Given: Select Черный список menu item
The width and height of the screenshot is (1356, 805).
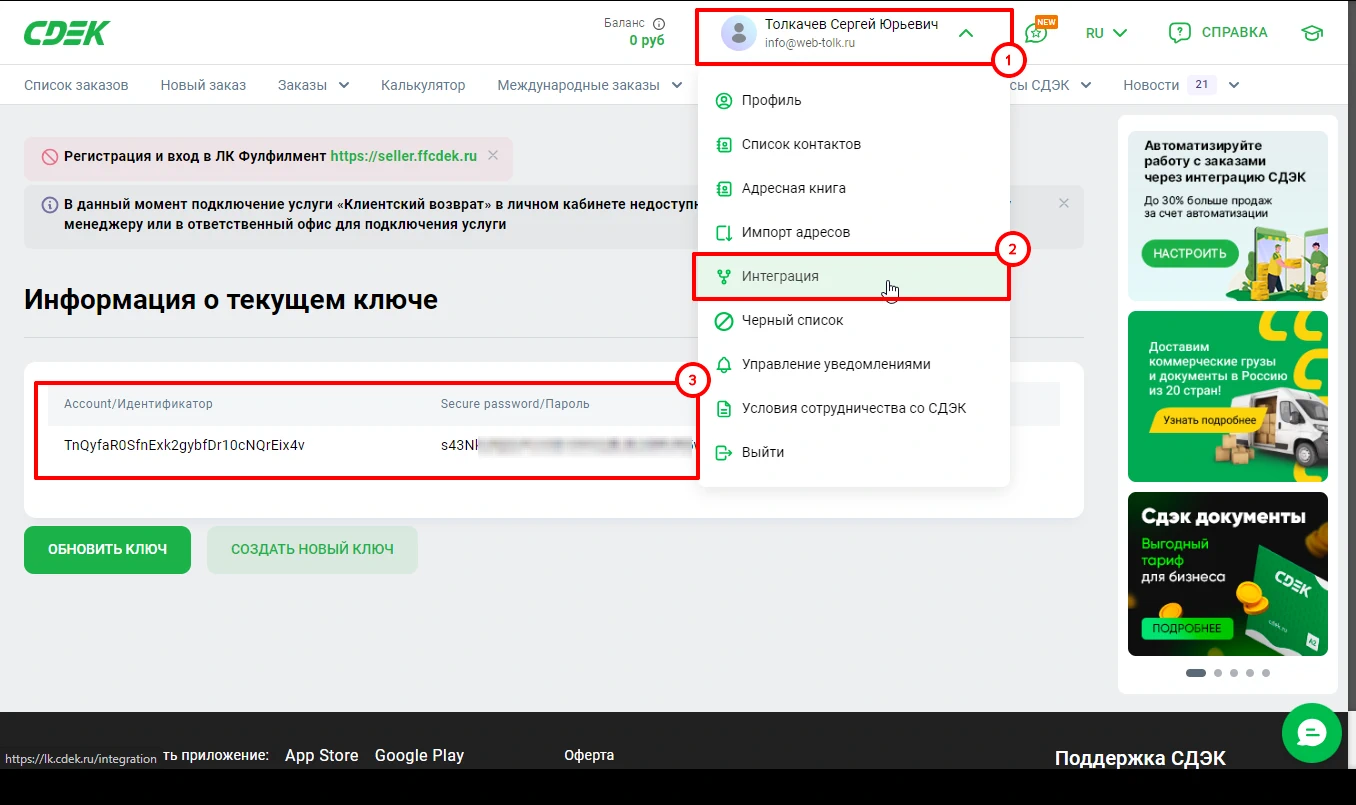Looking at the screenshot, I should click(x=854, y=320).
